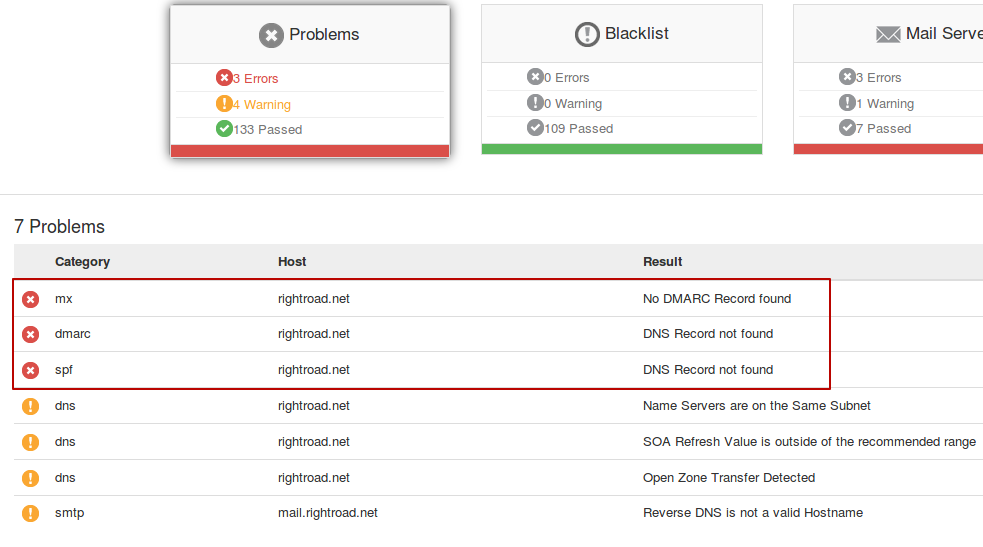
Task: Open the 4 Warning link in Problems
Action: [x=262, y=104]
